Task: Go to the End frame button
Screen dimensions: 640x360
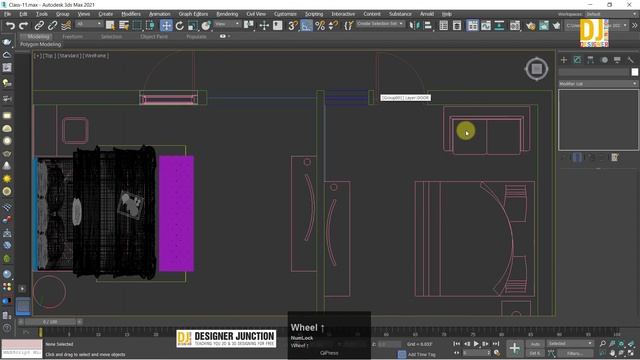Action: (496, 344)
